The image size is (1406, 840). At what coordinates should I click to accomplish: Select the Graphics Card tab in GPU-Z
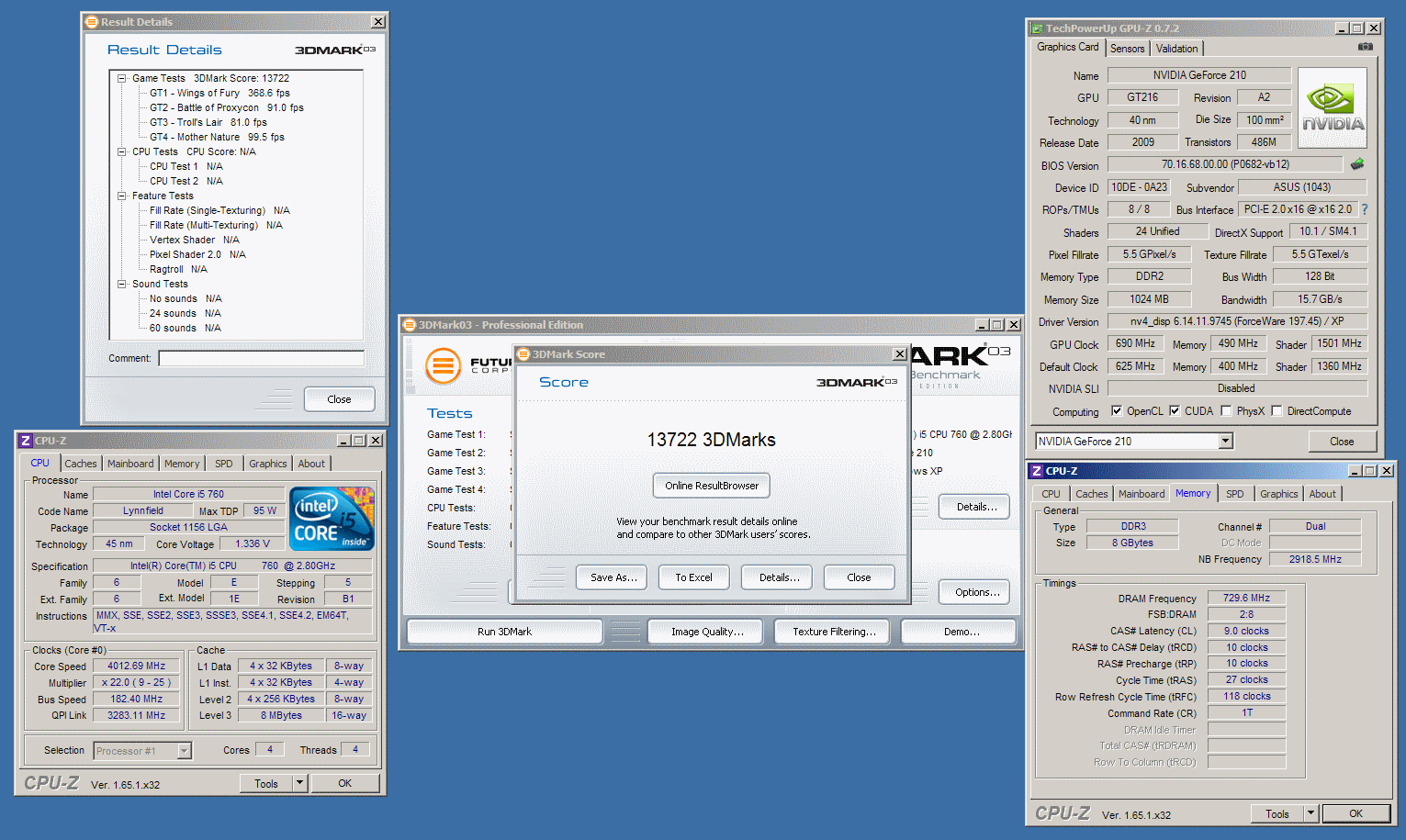(x=1067, y=47)
